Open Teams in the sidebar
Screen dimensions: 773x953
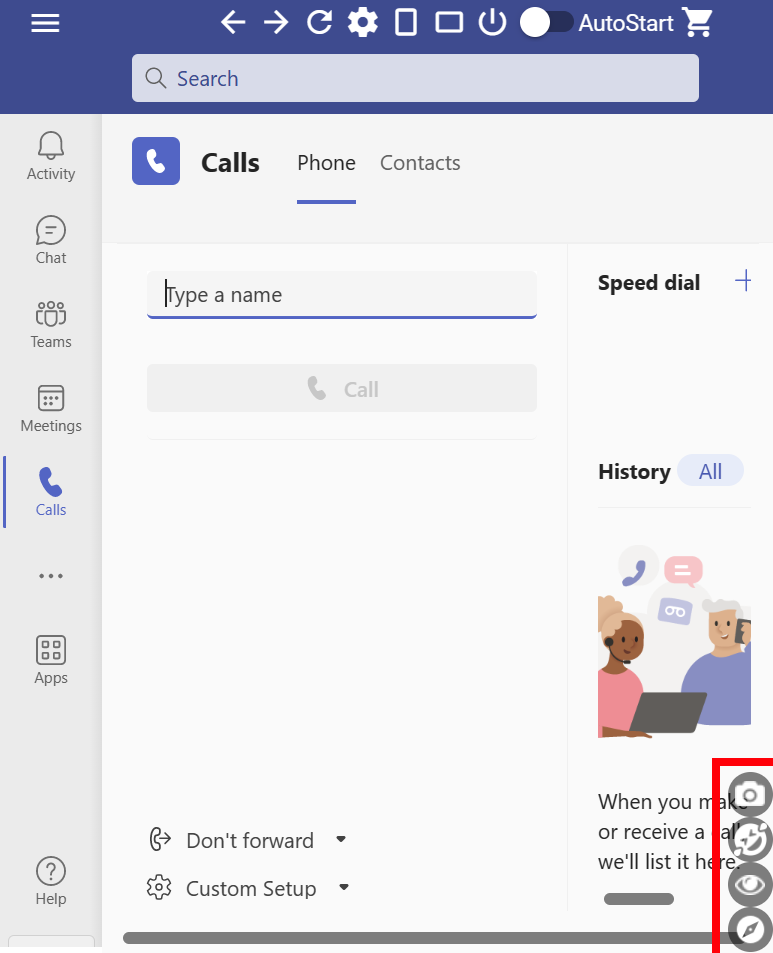(51, 325)
